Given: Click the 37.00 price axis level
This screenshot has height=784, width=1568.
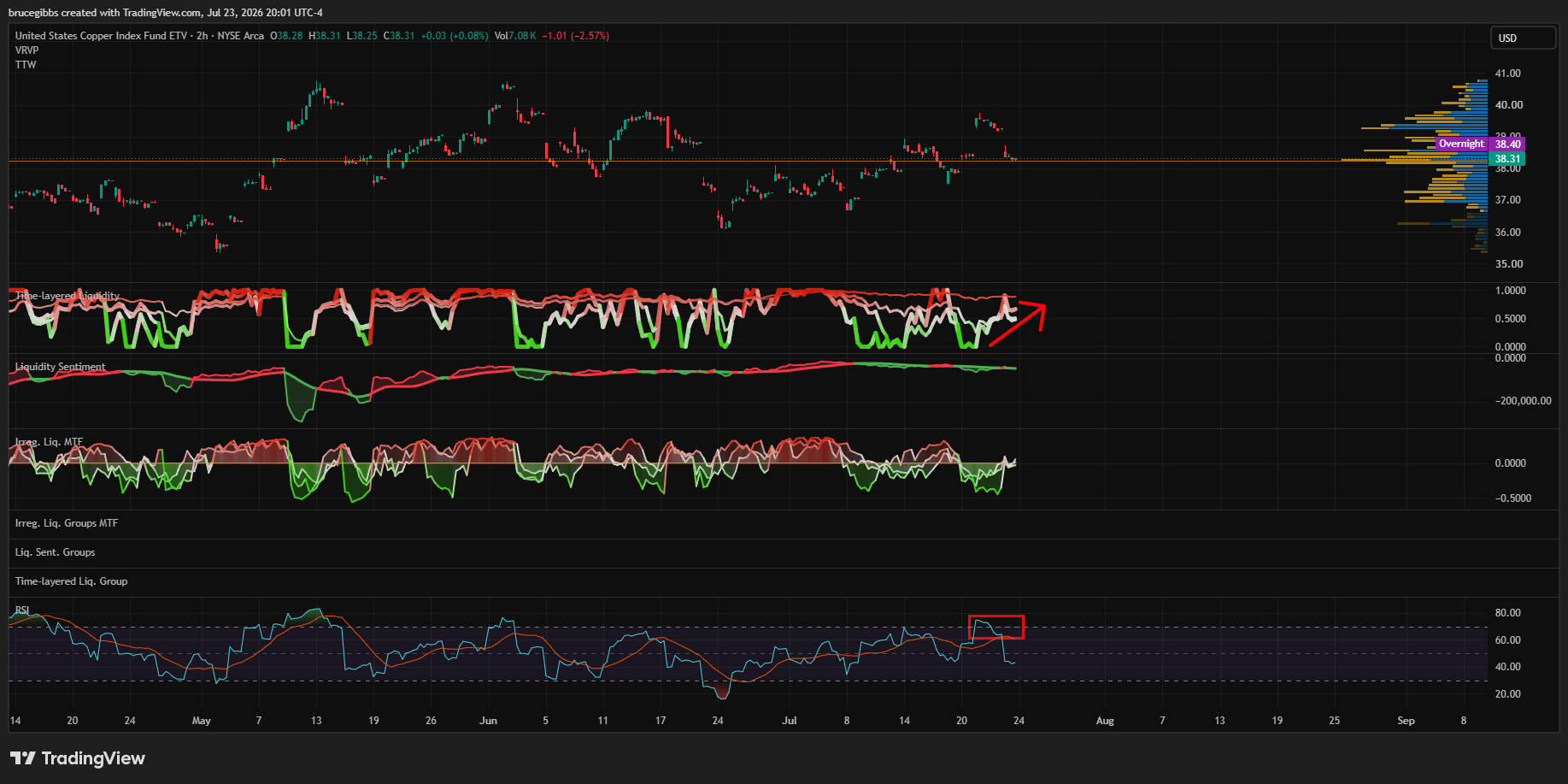Looking at the screenshot, I should pyautogui.click(x=1508, y=200).
